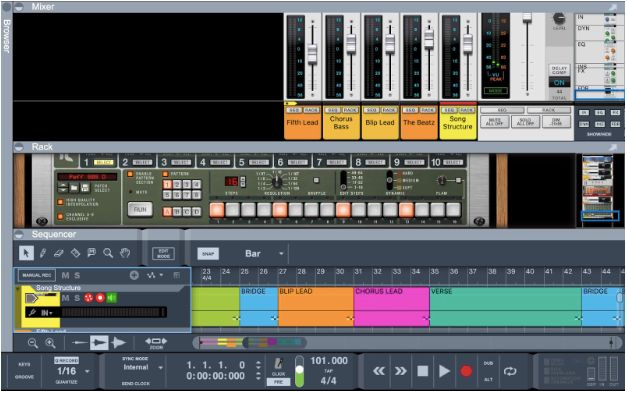Click the red record enable button on Song Structure track
627x393 pixels.
100,298
